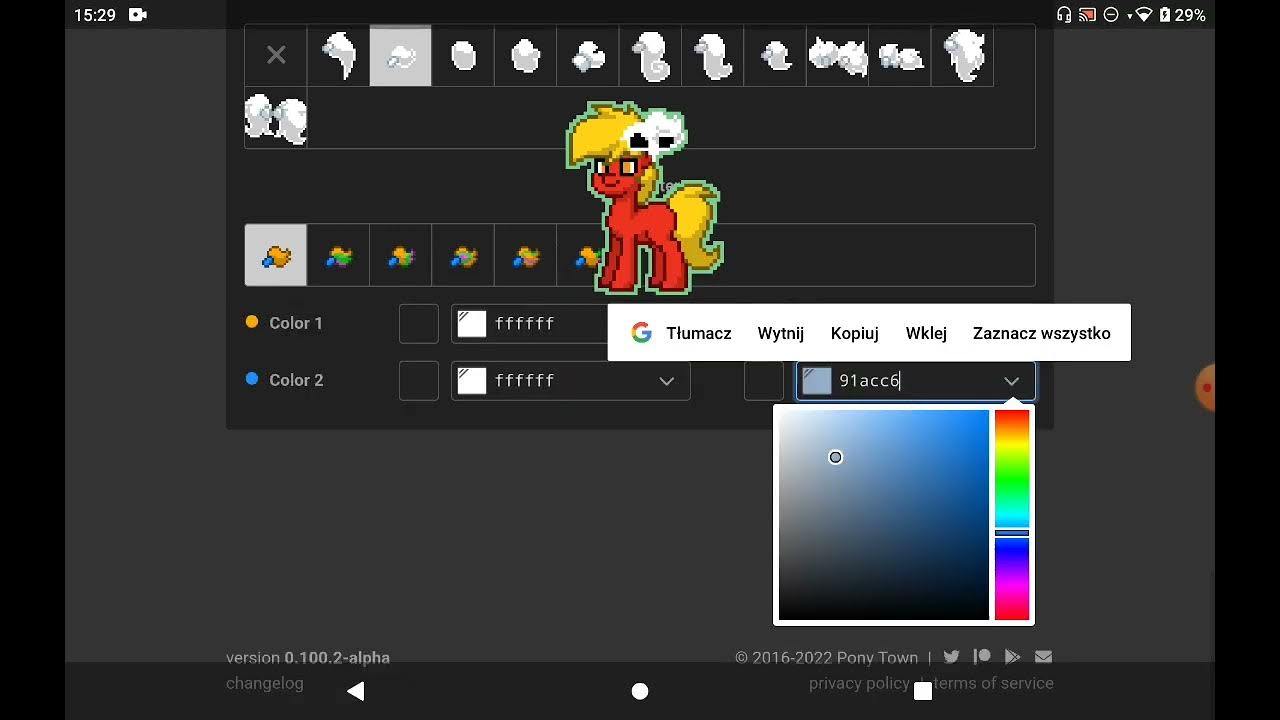Viewport: 1280px width, 720px height.
Task: Click the 91acc6 hex input field
Action: coord(916,381)
